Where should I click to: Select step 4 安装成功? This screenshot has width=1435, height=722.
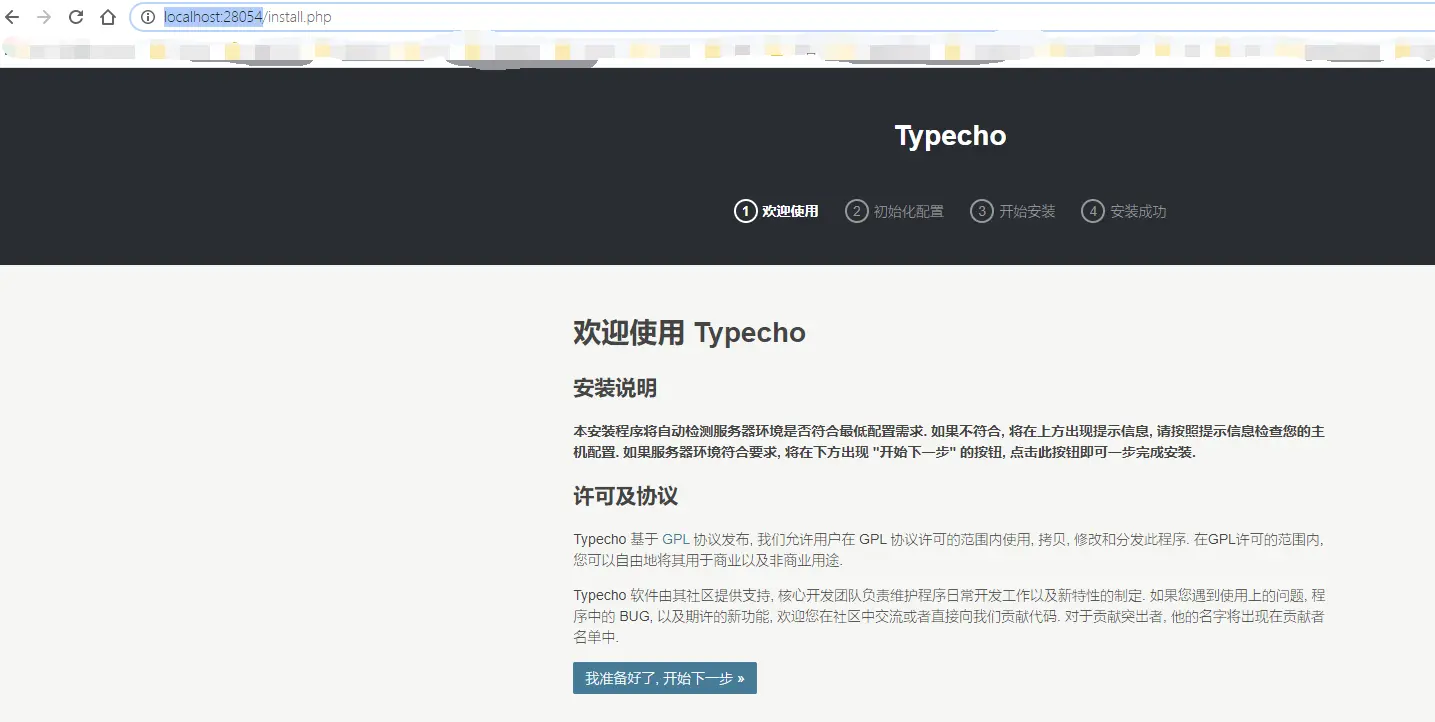(1124, 211)
